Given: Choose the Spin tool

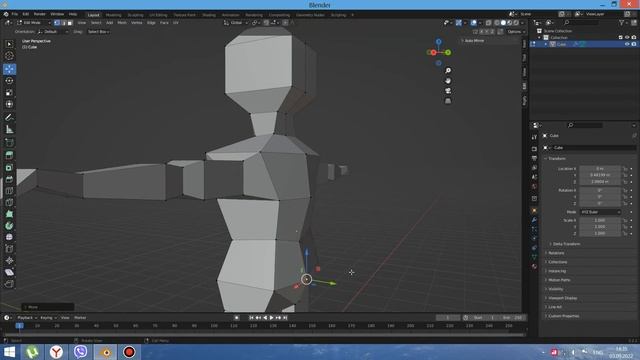Looking at the screenshot, I should click(x=9, y=226).
